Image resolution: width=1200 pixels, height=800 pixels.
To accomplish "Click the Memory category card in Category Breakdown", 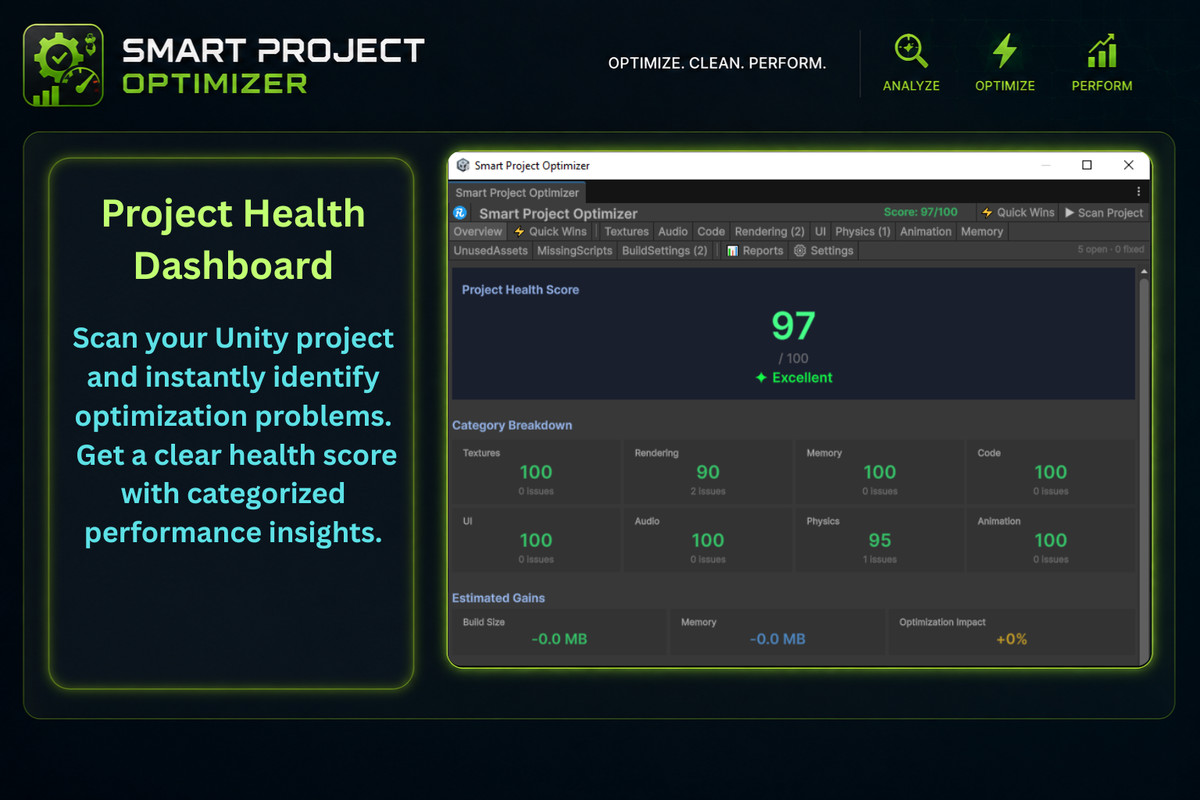I will [x=880, y=471].
